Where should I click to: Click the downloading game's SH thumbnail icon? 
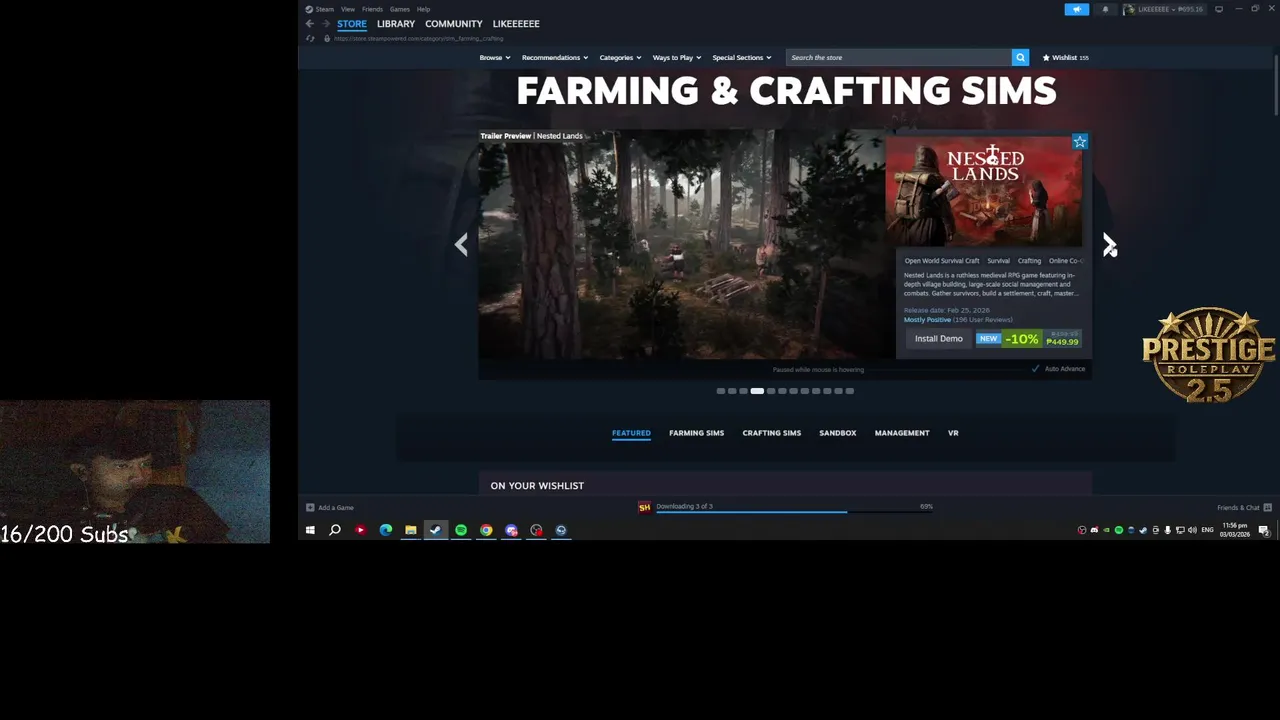tap(644, 507)
